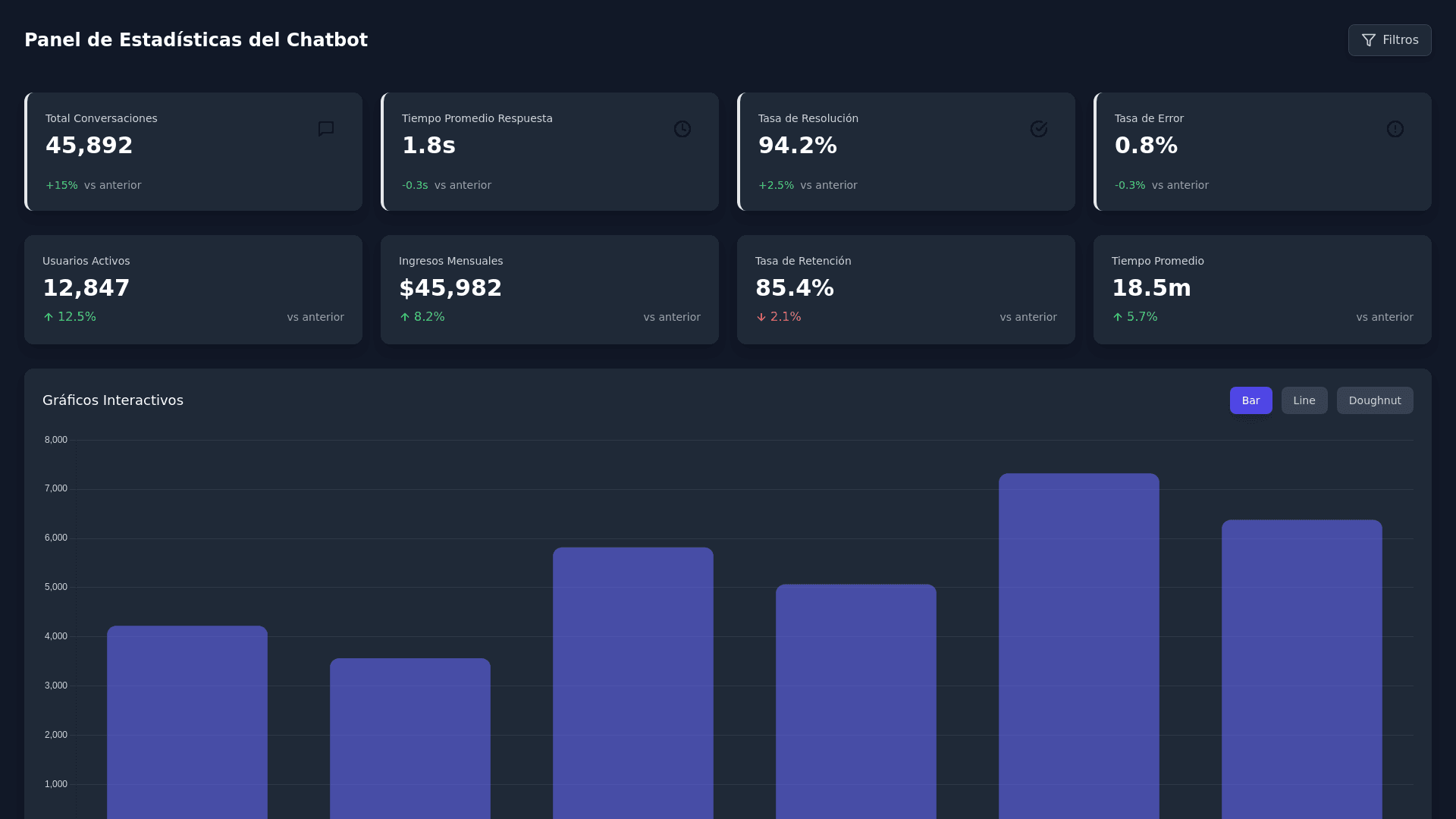Click the chat bubble icon in Total Conversaciones
Viewport: 1456px width, 819px height.
tap(326, 129)
